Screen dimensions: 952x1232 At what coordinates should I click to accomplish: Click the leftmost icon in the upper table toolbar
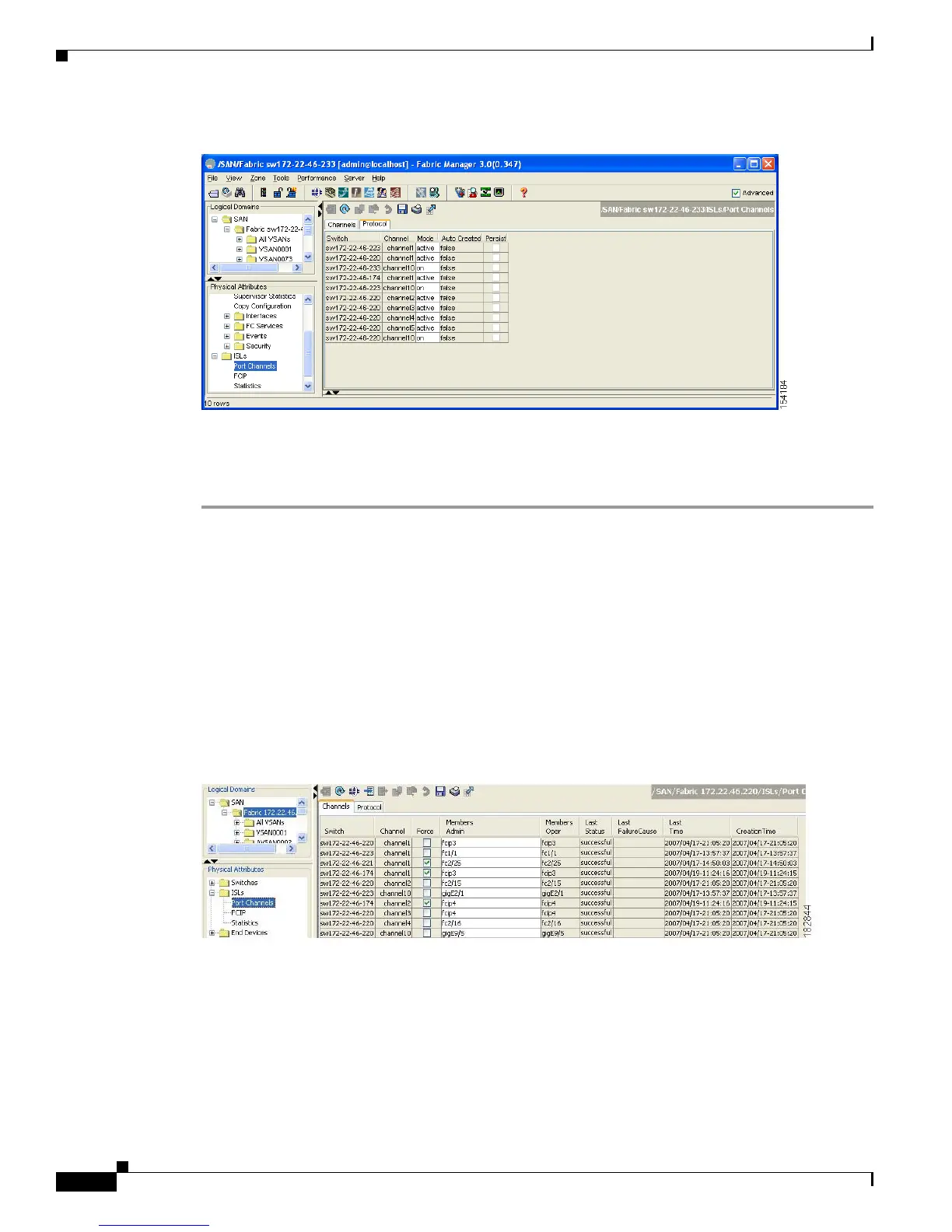tap(331, 209)
